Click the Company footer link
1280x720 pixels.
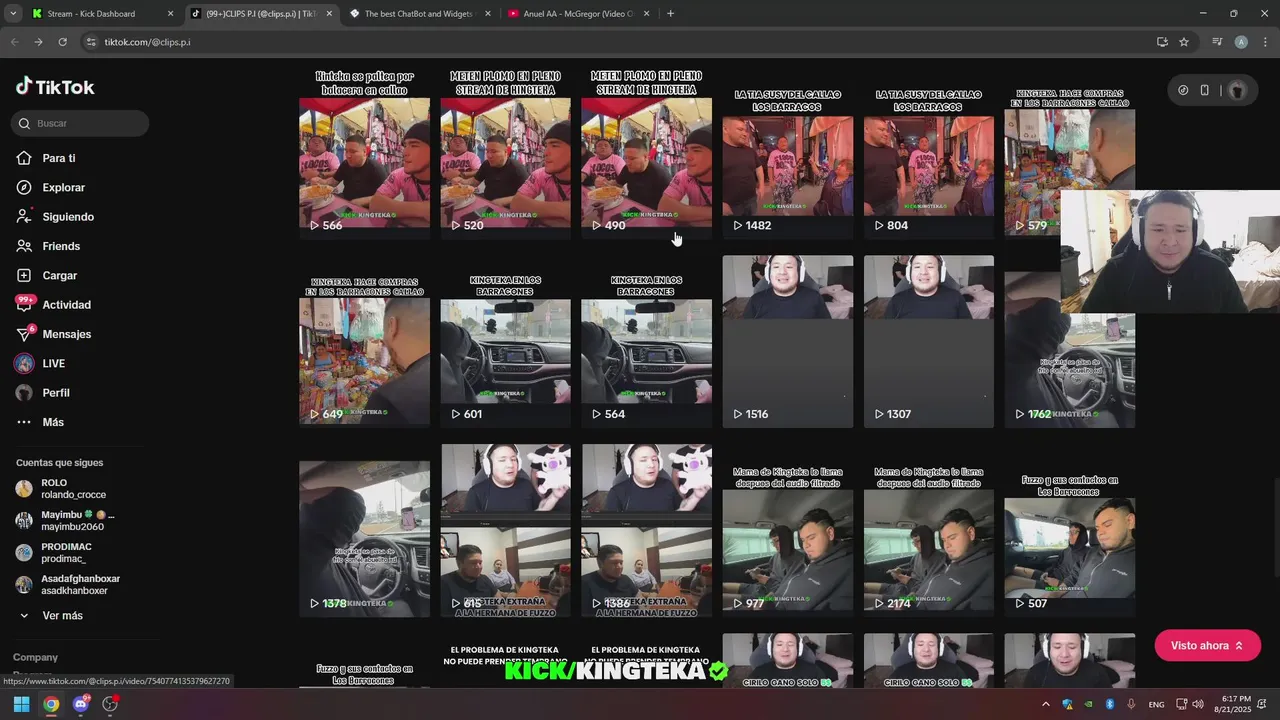[x=35, y=657]
